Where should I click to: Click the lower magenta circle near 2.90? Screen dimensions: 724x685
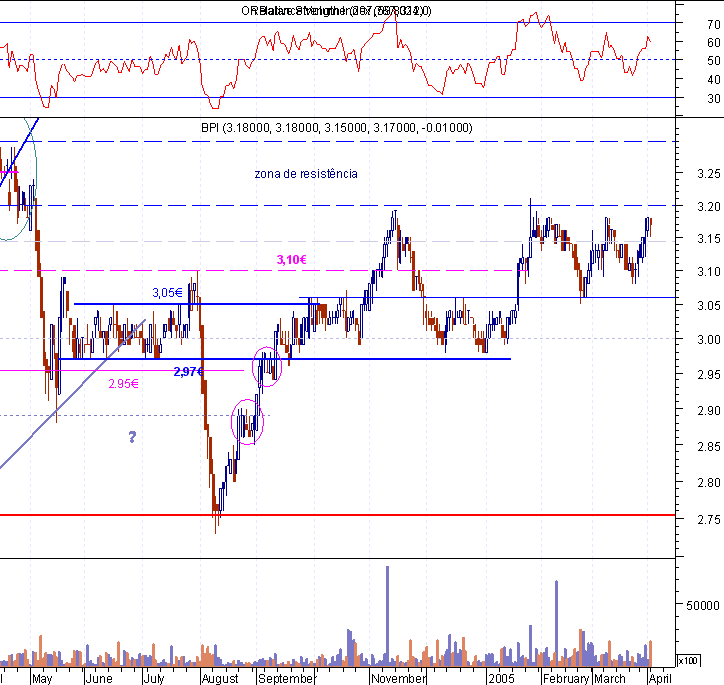[x=247, y=422]
